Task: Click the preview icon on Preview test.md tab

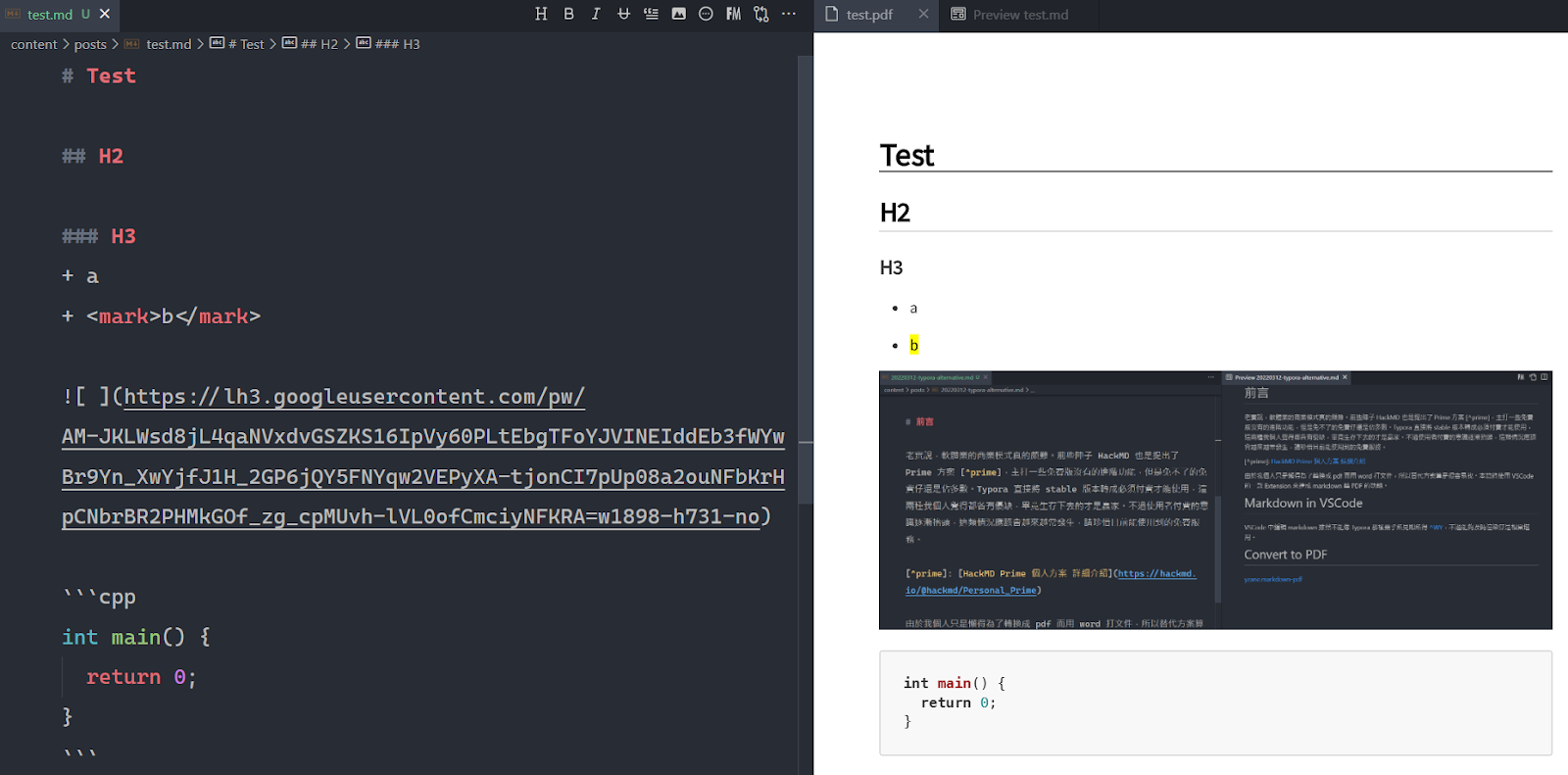Action: [958, 14]
